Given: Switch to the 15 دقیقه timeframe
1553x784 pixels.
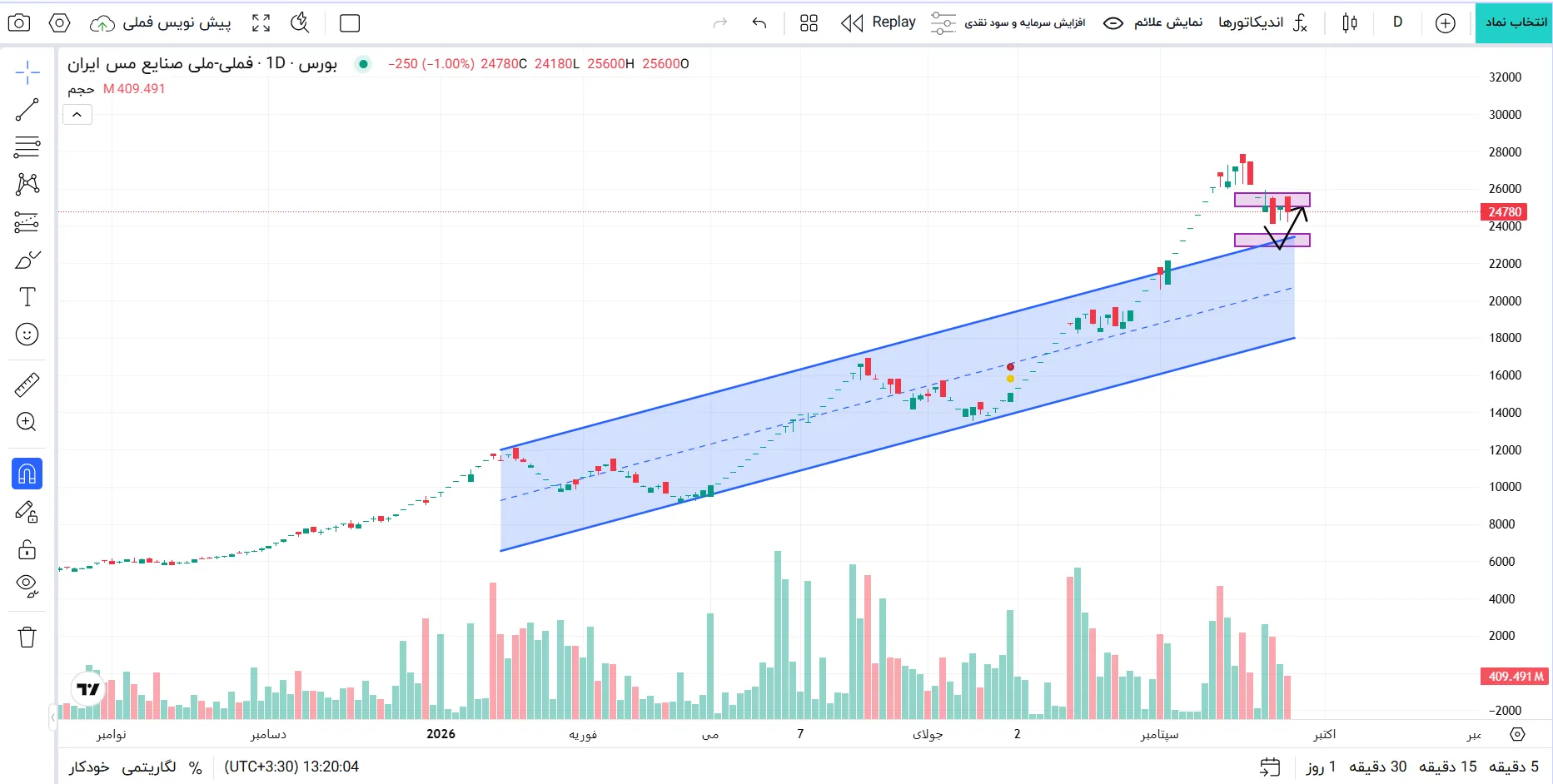Looking at the screenshot, I should 1448,767.
